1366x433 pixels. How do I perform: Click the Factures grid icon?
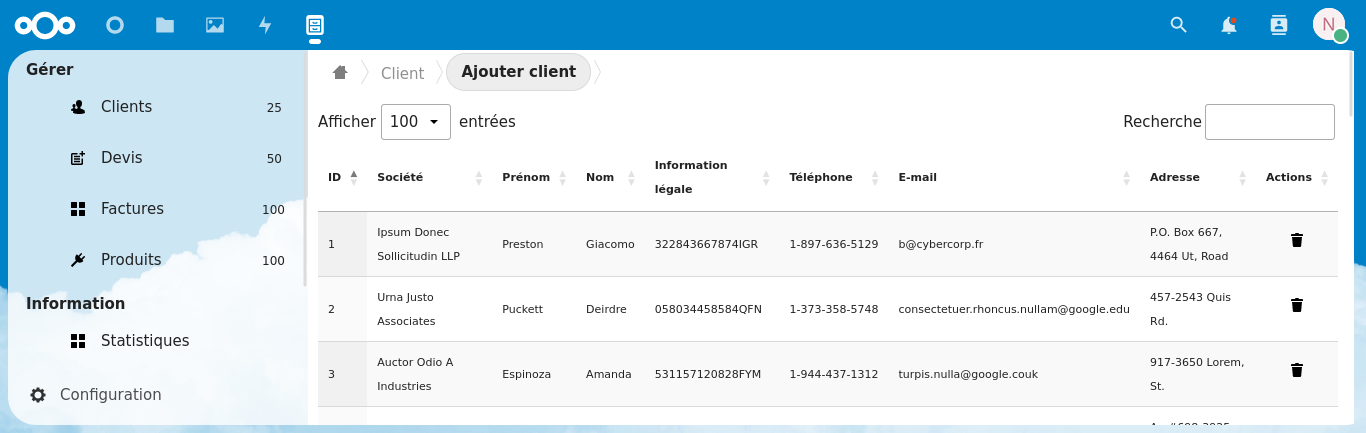(78, 209)
